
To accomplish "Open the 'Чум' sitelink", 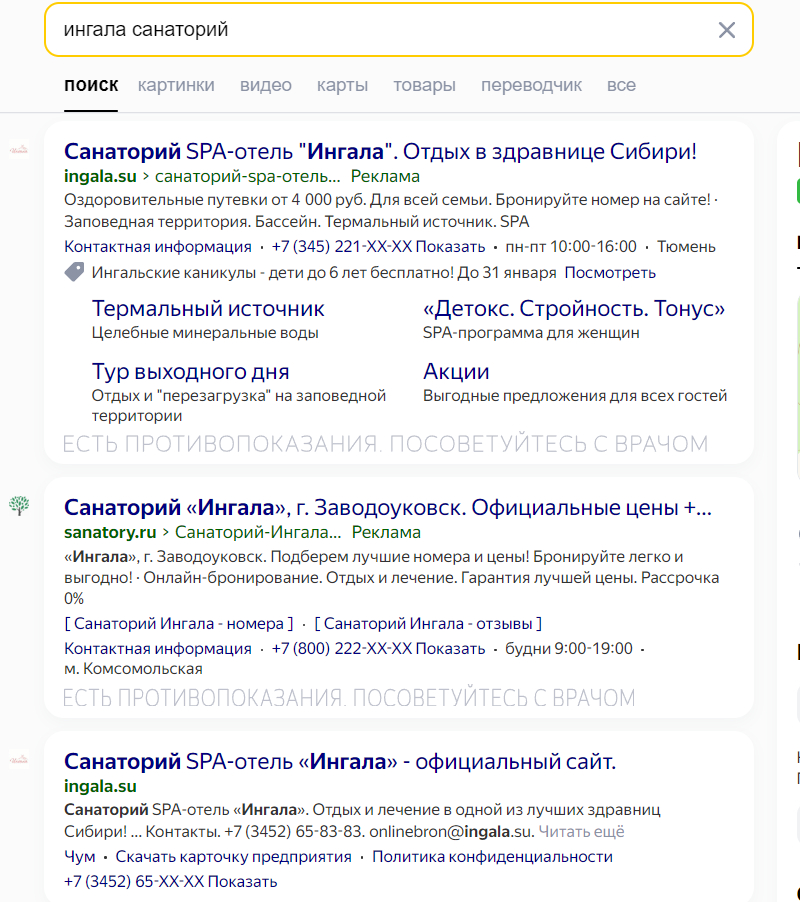I will point(79,857).
